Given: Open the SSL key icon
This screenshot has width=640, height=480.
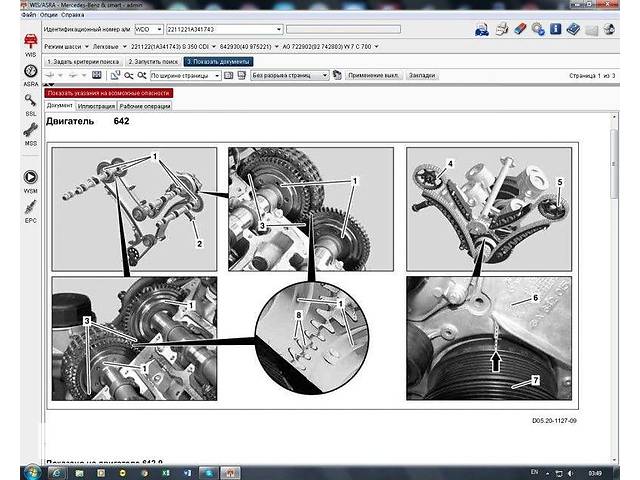Looking at the screenshot, I should tap(30, 102).
